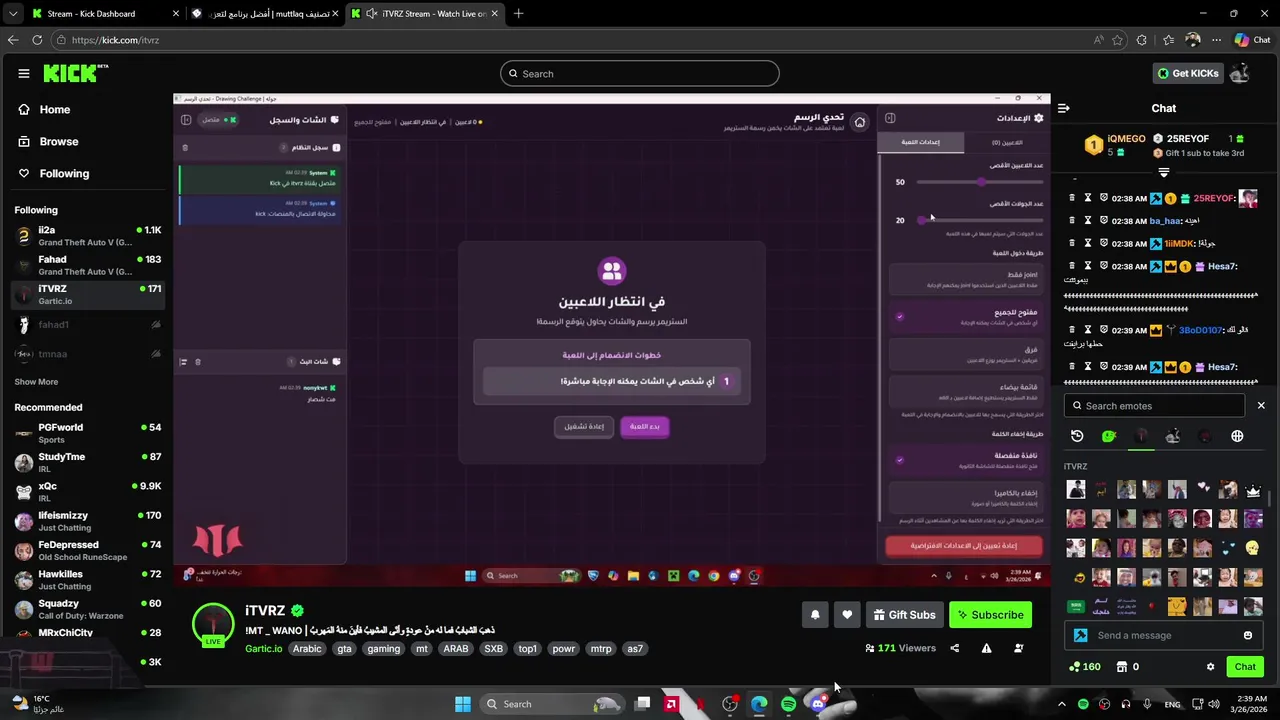Open xQc channel in Recommended
The height and width of the screenshot is (720, 1280).
87,491
